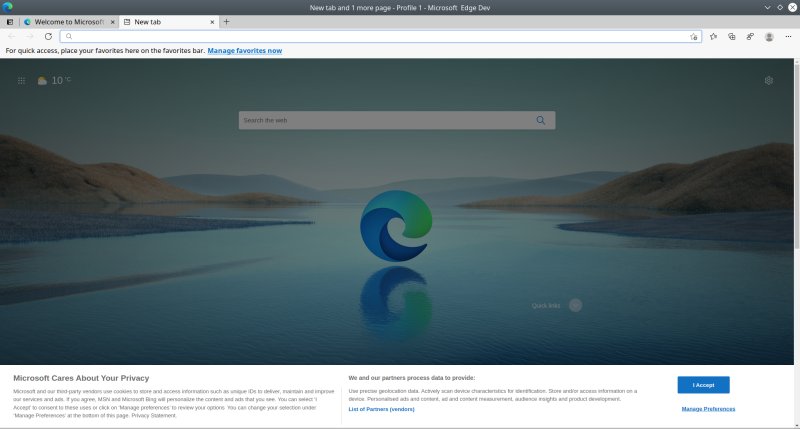The height and width of the screenshot is (429, 800).
Task: Close the New tab tab
Action: (212, 22)
